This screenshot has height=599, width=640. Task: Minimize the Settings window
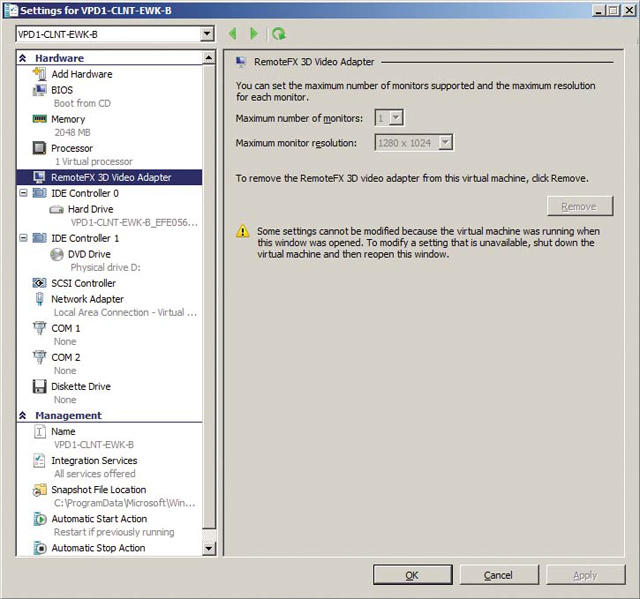(x=598, y=10)
